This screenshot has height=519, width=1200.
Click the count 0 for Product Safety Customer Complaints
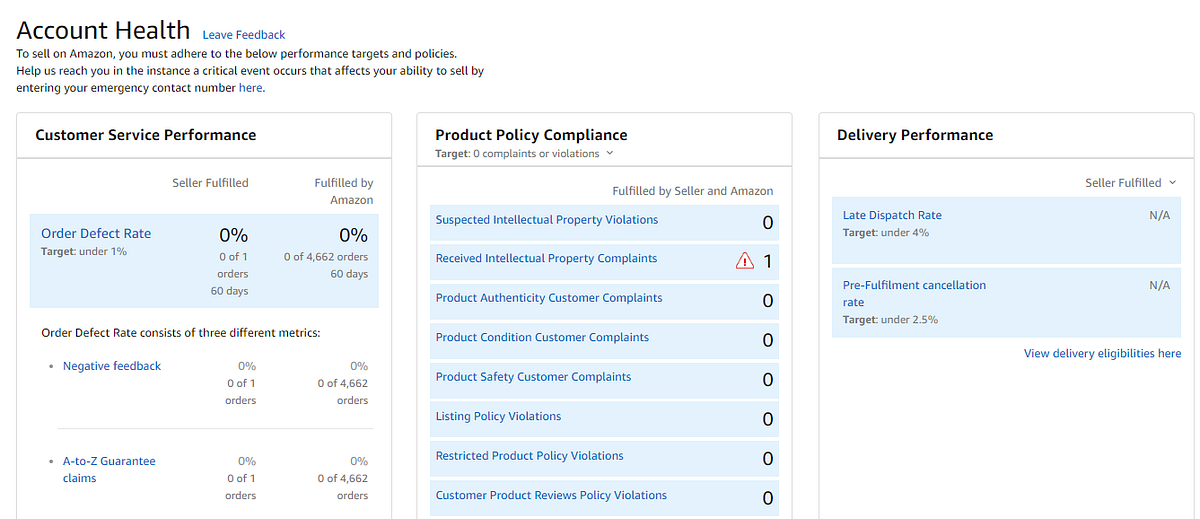[768, 380]
